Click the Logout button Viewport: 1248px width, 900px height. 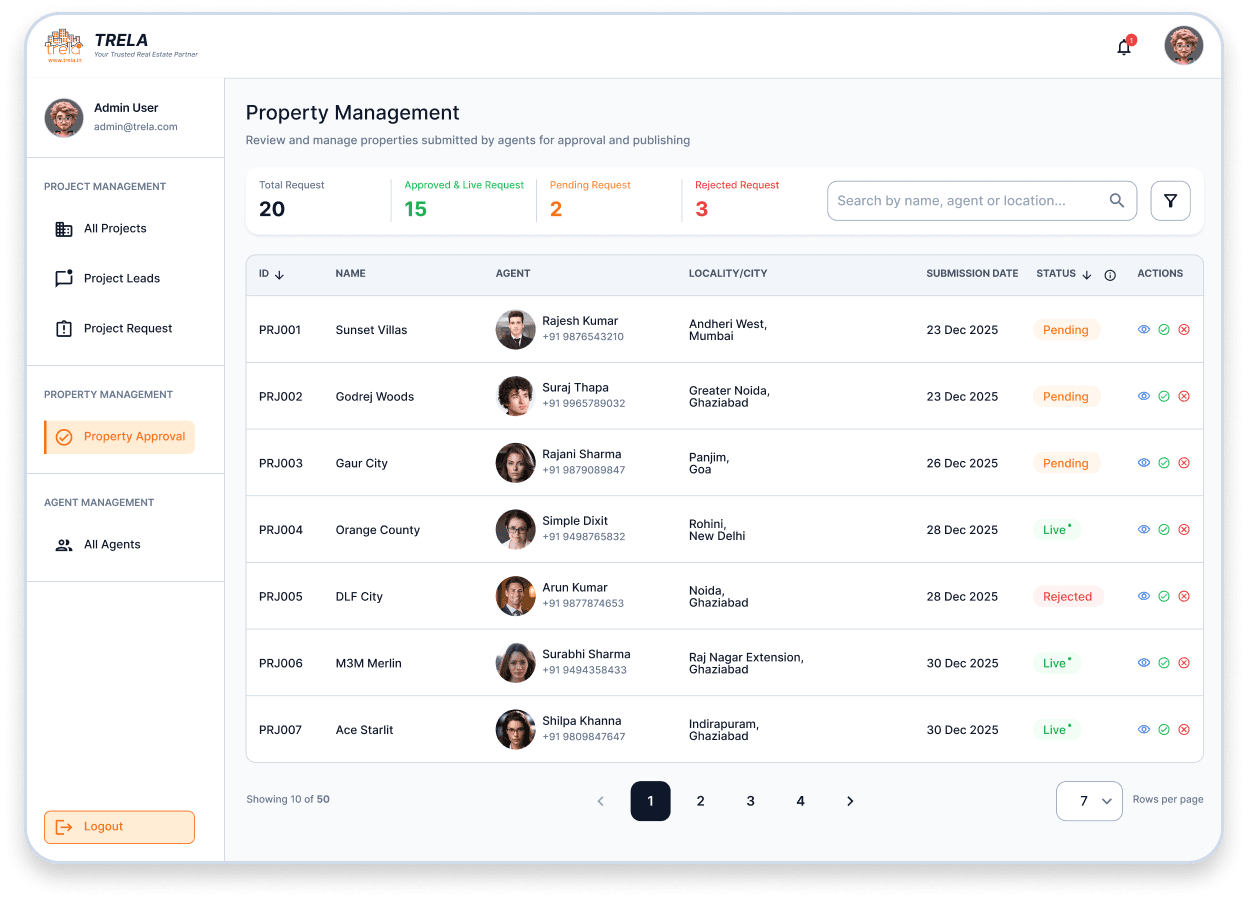119,827
